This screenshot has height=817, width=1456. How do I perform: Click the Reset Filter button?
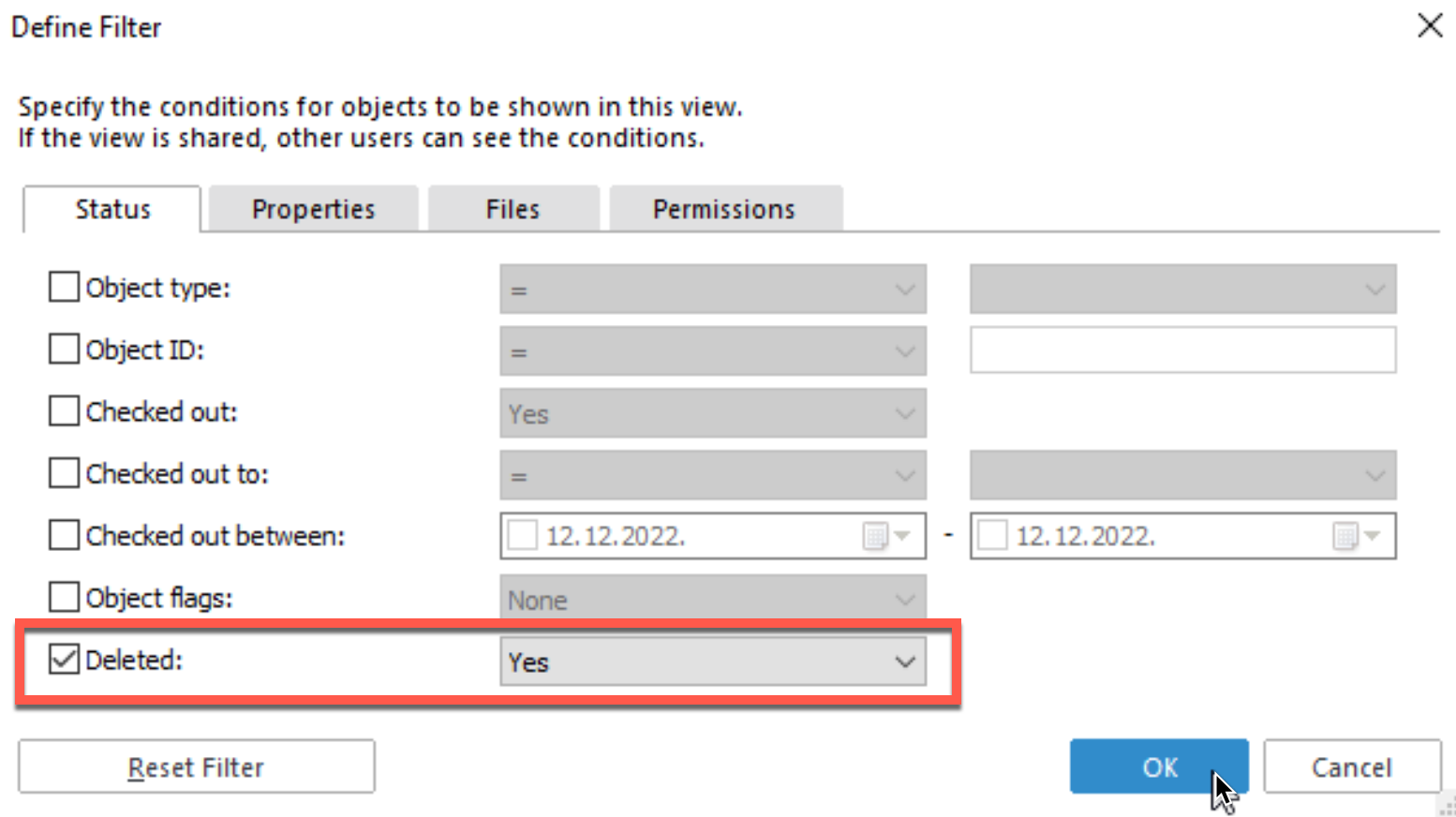tap(197, 766)
